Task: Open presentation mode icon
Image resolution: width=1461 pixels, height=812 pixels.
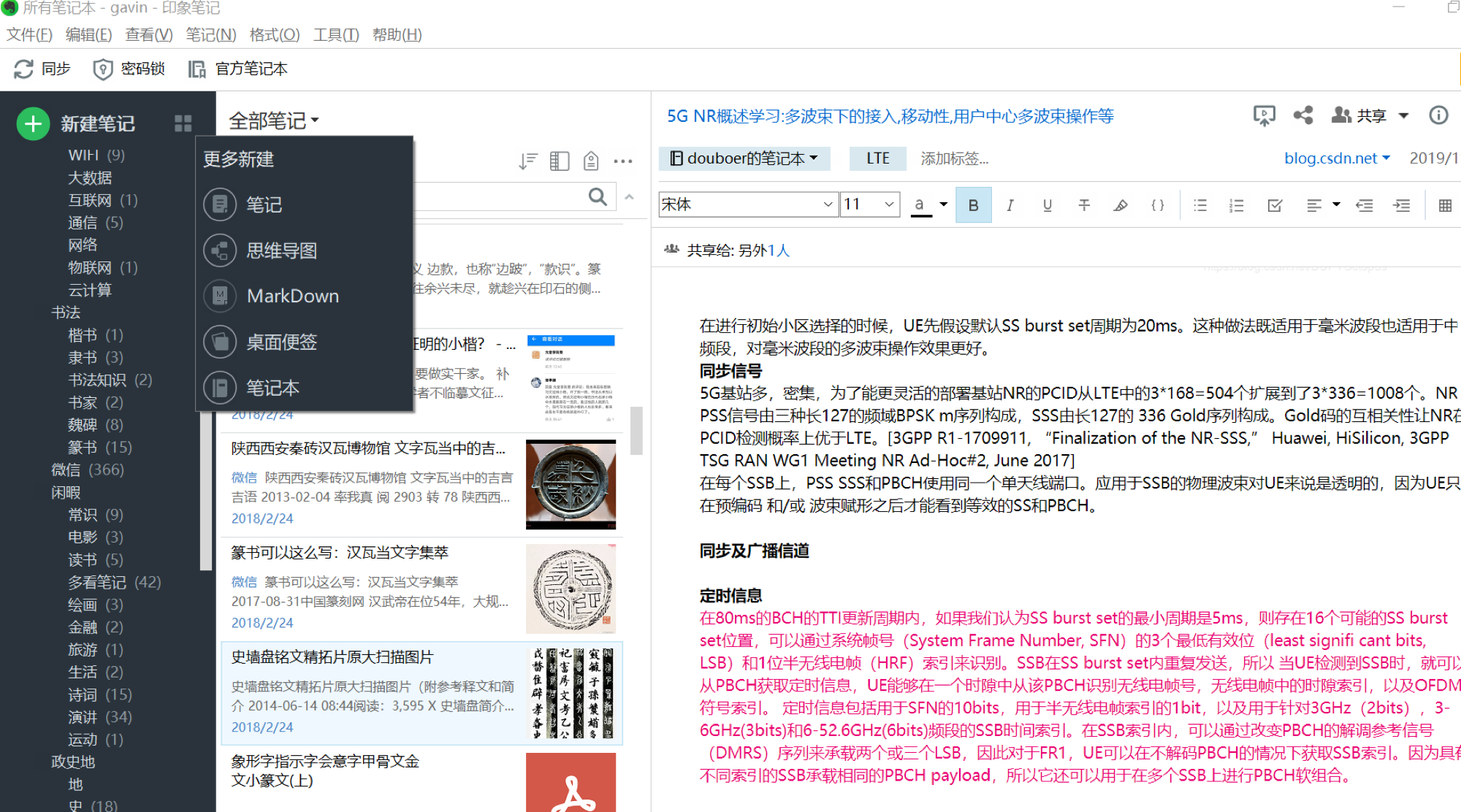Action: (1264, 115)
